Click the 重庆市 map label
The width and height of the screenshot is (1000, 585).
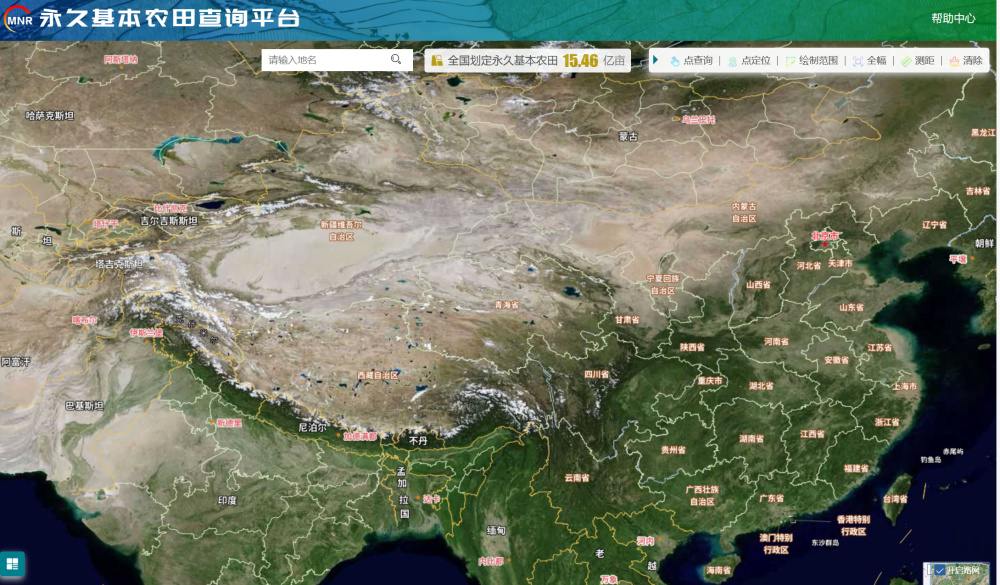pyautogui.click(x=710, y=381)
